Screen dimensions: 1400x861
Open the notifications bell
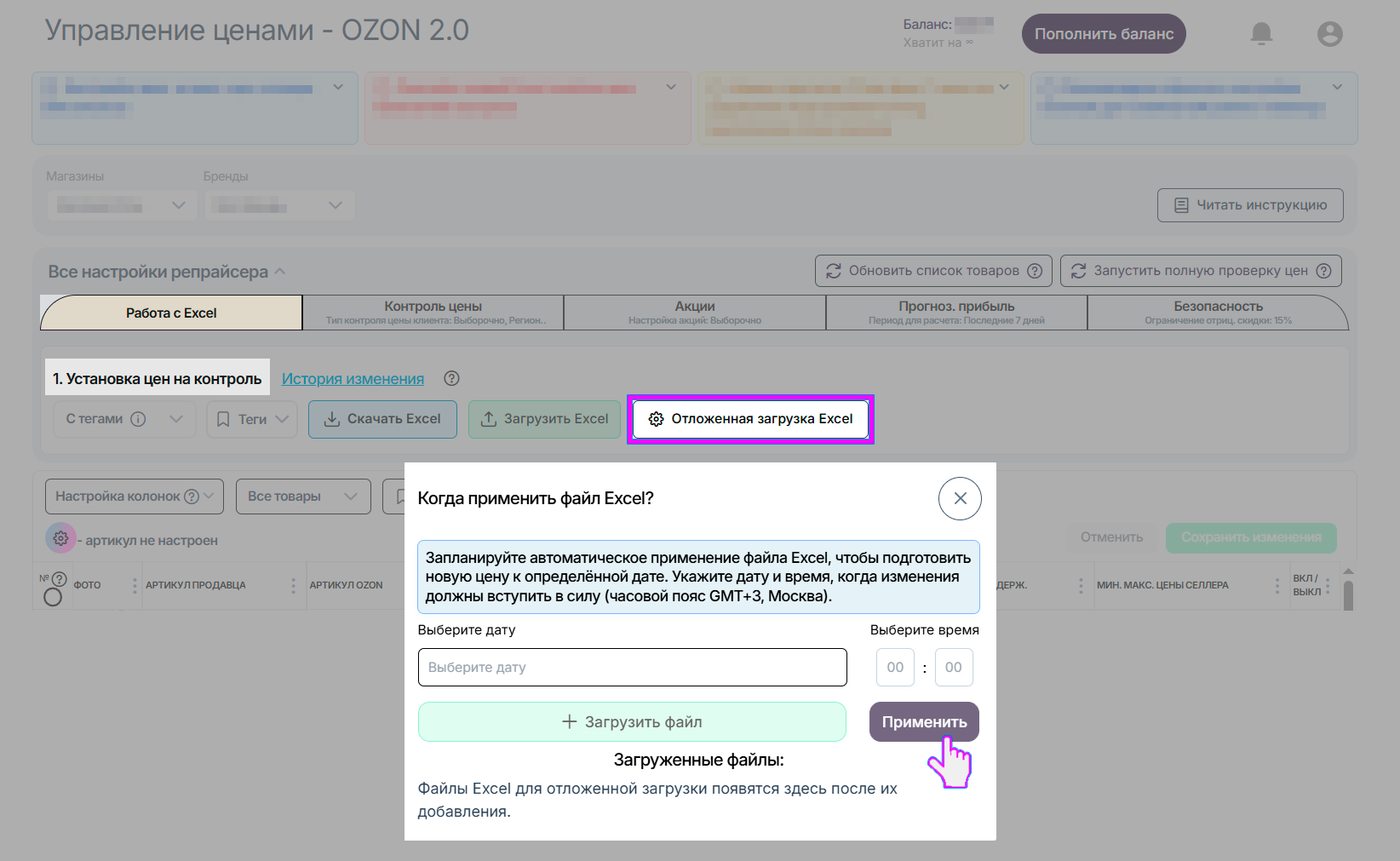tap(1261, 33)
